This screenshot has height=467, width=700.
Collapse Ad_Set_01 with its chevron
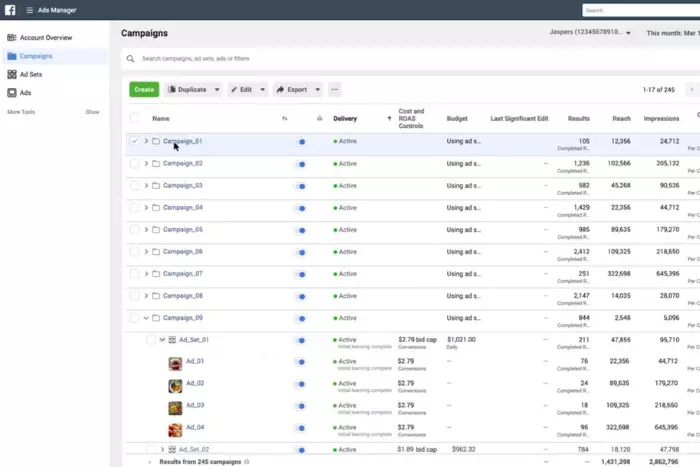162,340
